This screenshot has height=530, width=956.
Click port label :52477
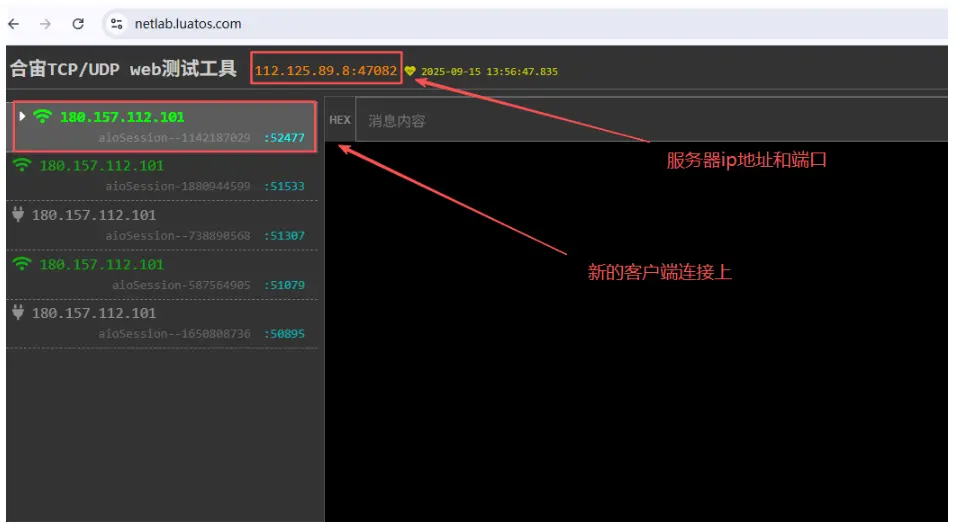tap(284, 138)
